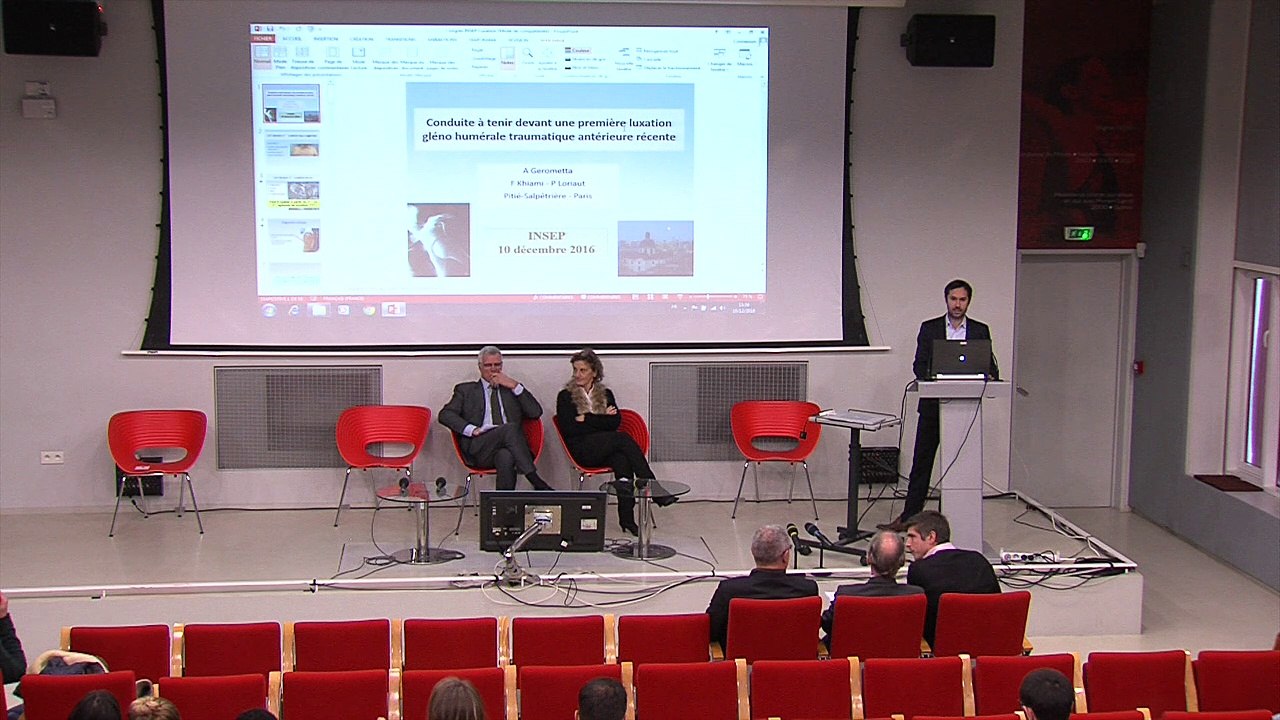Viewport: 1280px width, 720px height.
Task: Select Nuances de gris mode
Action: click(x=586, y=59)
